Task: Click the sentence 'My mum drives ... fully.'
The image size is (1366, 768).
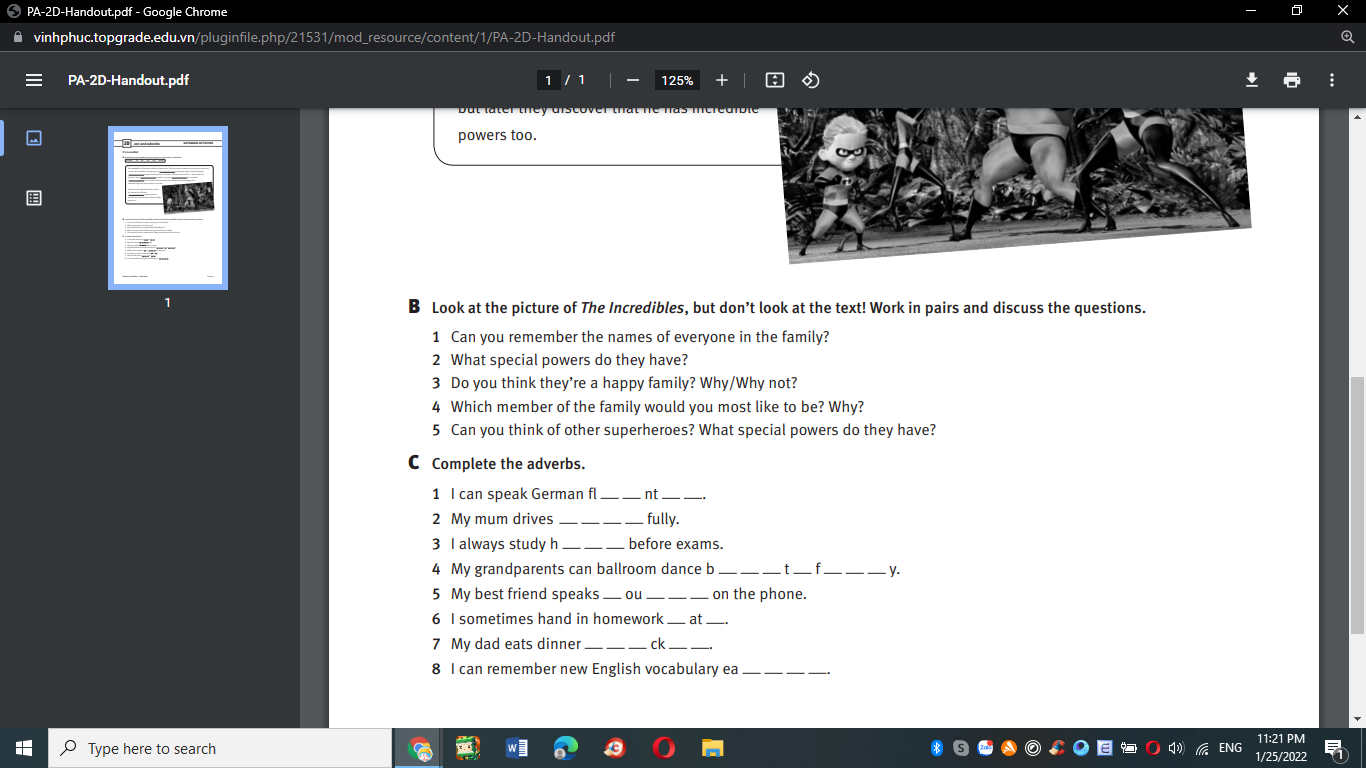Action: [x=565, y=519]
